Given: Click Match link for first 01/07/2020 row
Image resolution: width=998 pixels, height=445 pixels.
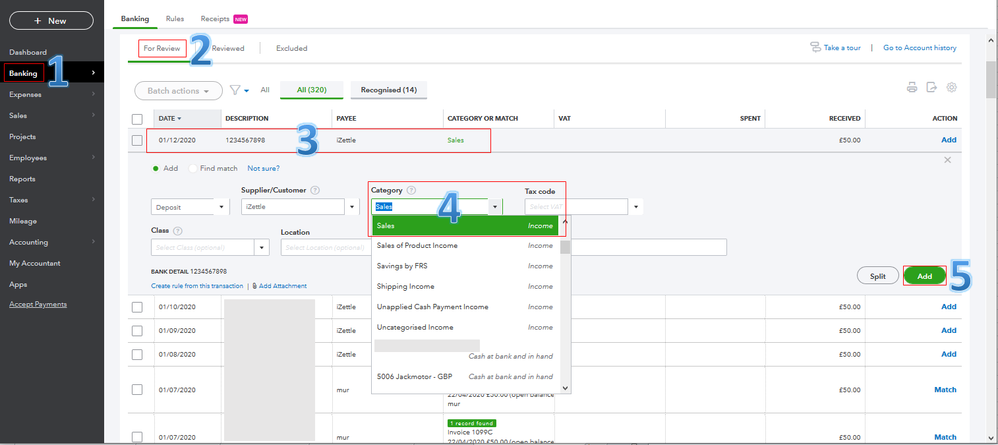Looking at the screenshot, I should [945, 390].
